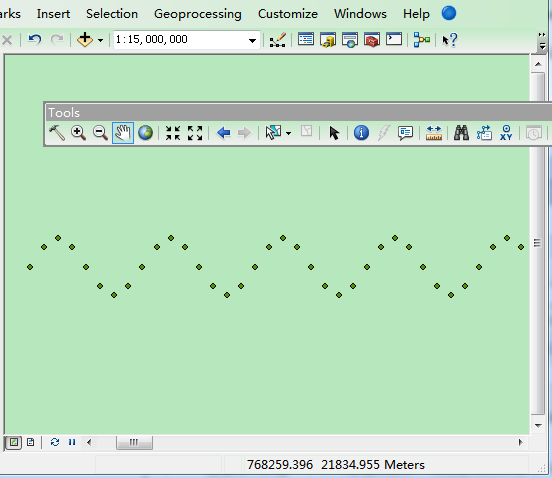
Task: Toggle the Pause Drawing button
Action: tap(72, 442)
